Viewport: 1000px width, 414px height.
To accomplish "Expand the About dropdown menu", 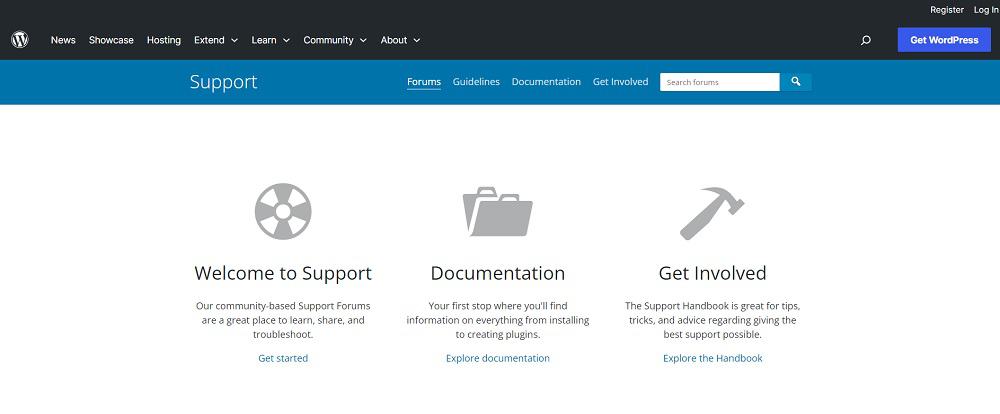I will (400, 40).
